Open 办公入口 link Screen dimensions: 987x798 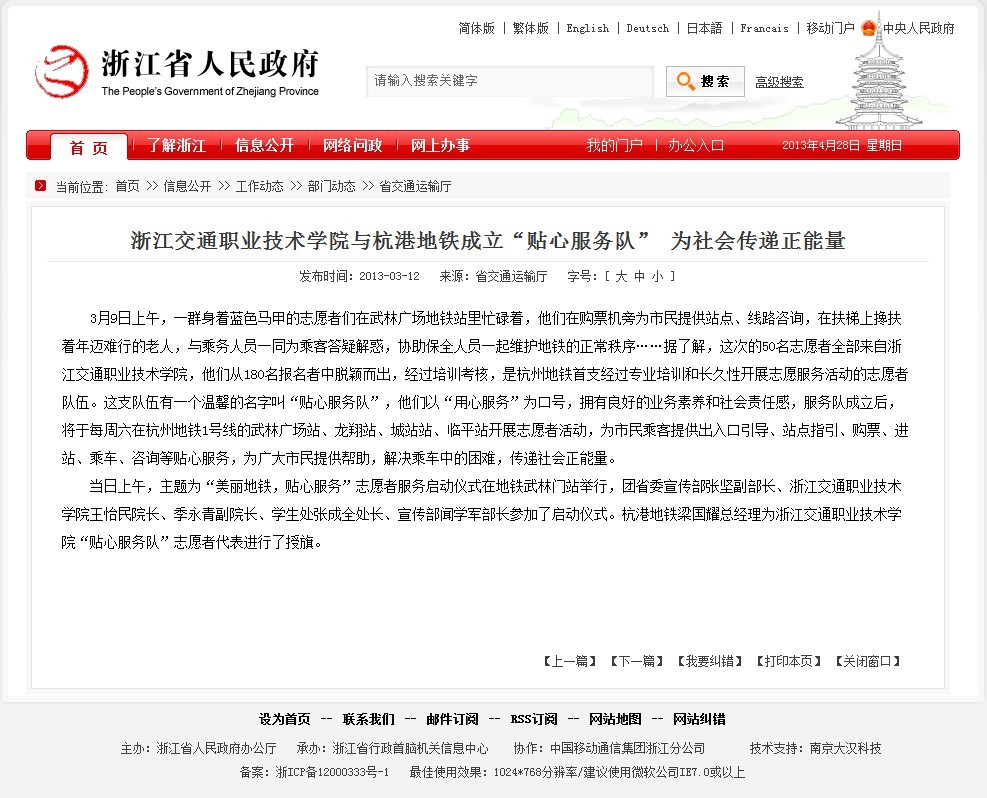pyautogui.click(x=696, y=145)
